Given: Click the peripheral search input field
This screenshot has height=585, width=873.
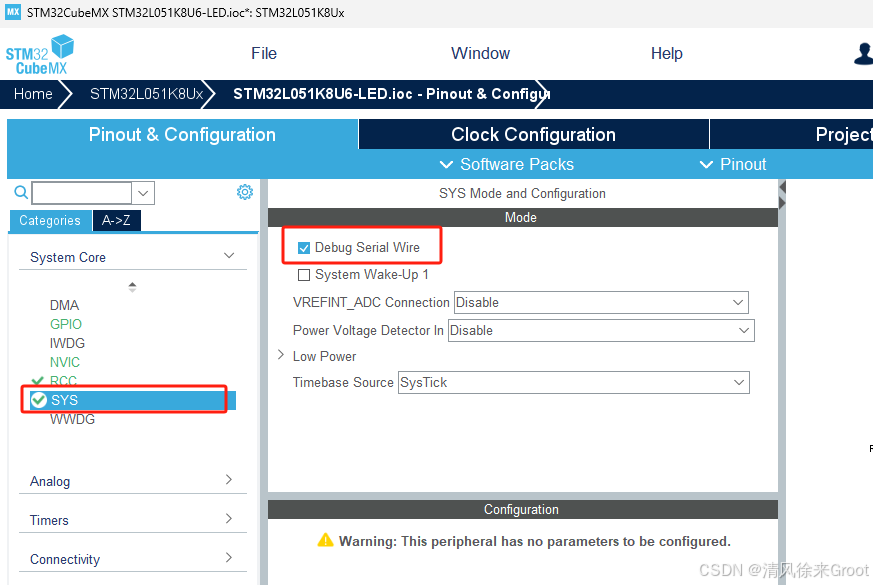Looking at the screenshot, I should coord(82,193).
